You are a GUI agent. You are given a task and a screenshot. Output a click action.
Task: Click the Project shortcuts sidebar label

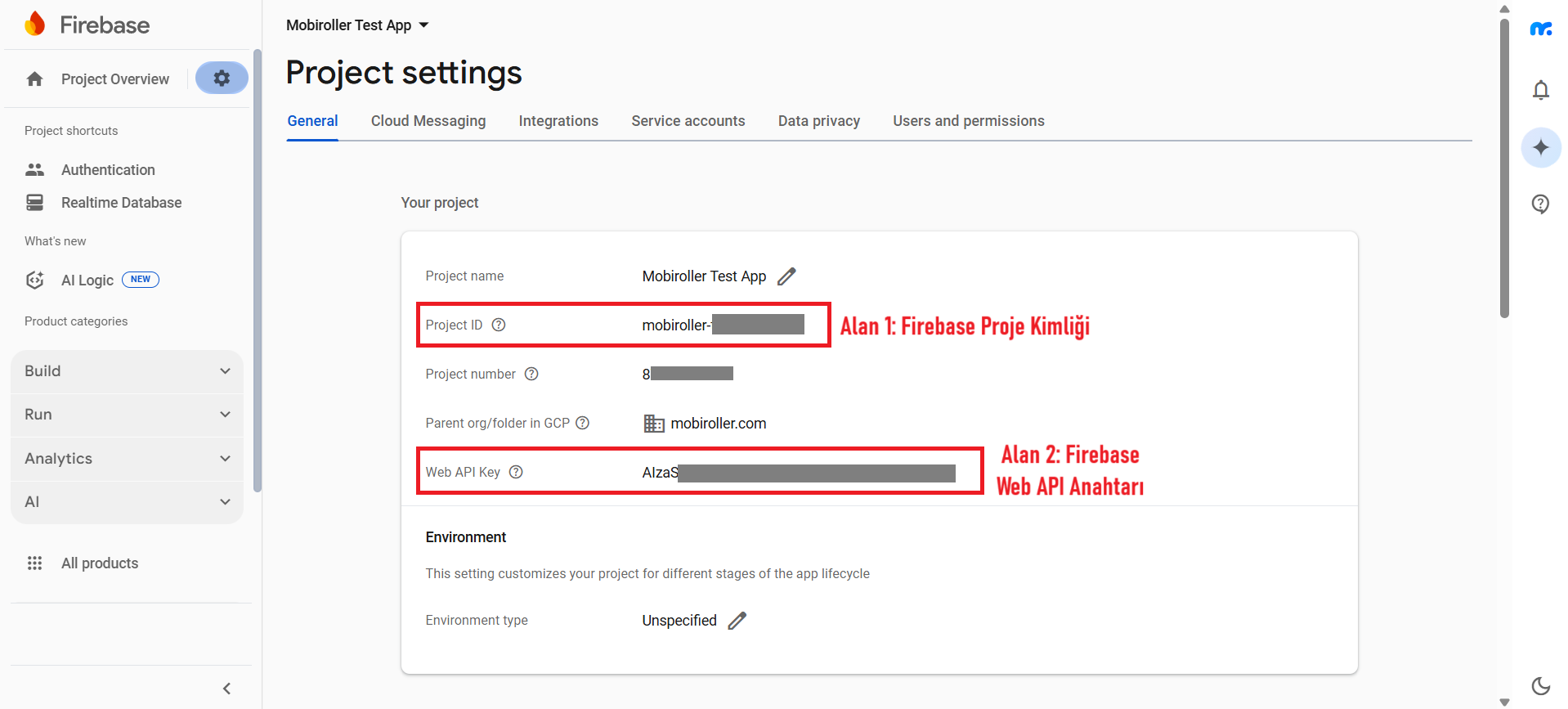pyautogui.click(x=71, y=131)
